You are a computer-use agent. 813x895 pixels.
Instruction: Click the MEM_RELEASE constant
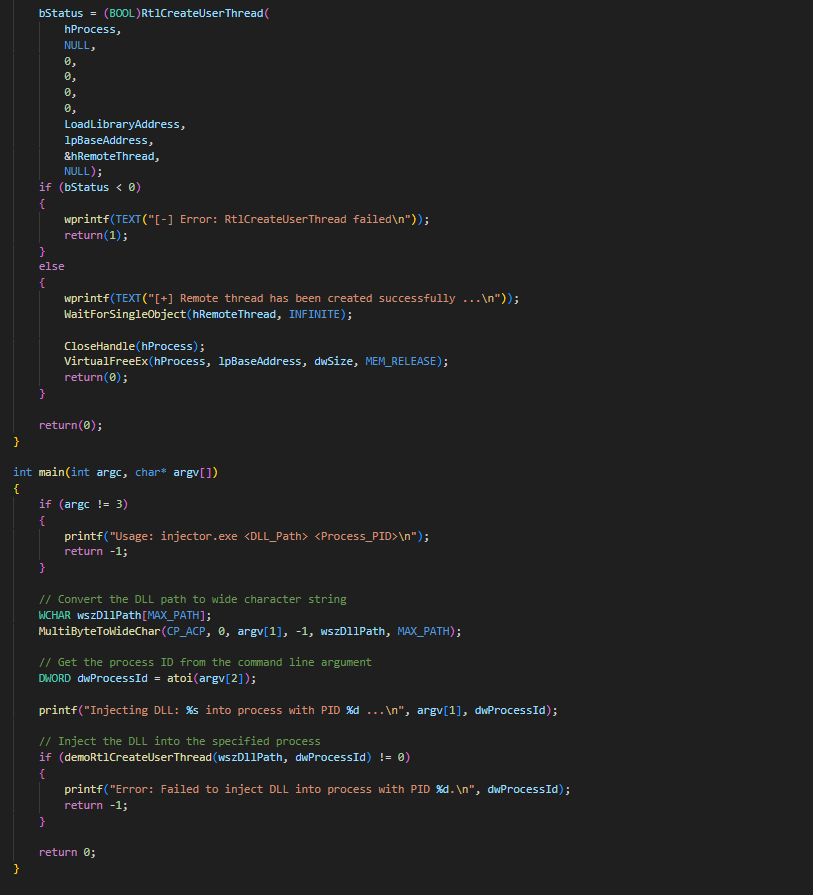coord(400,361)
